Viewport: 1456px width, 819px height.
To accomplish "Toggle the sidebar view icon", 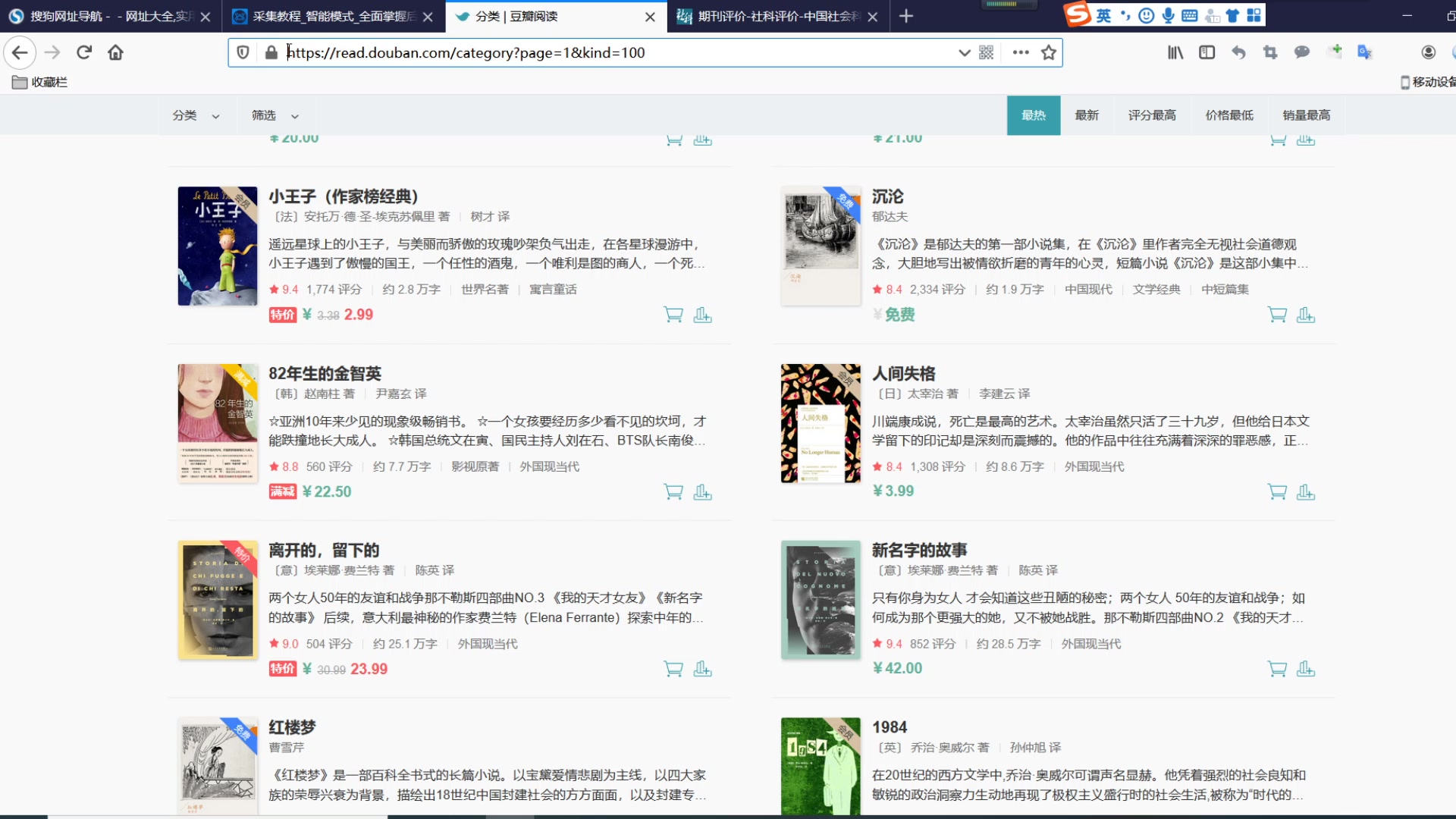I will (1207, 52).
